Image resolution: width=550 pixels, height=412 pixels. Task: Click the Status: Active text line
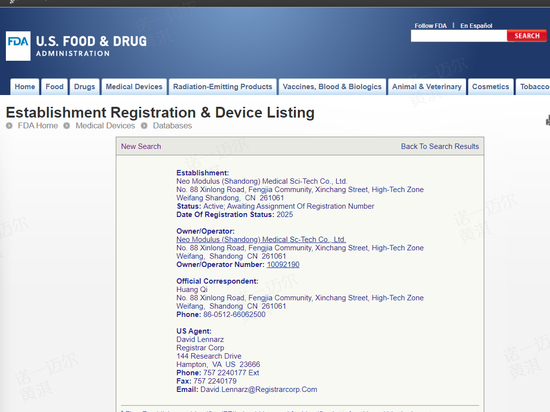pos(275,206)
